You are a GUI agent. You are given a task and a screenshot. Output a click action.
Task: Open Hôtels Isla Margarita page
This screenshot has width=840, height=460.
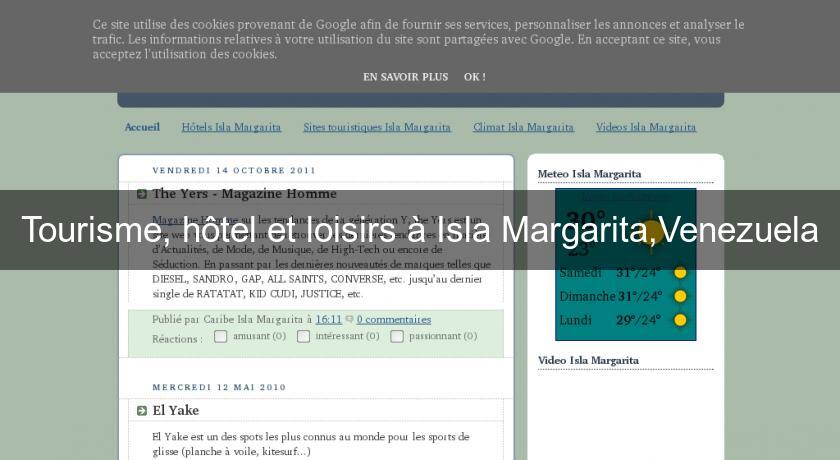tap(231, 127)
